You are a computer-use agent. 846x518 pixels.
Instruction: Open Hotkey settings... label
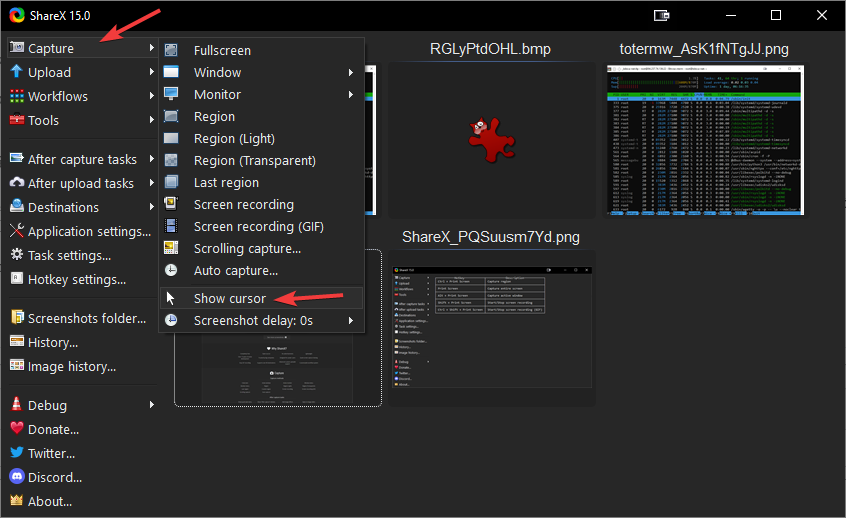pyautogui.click(x=77, y=280)
